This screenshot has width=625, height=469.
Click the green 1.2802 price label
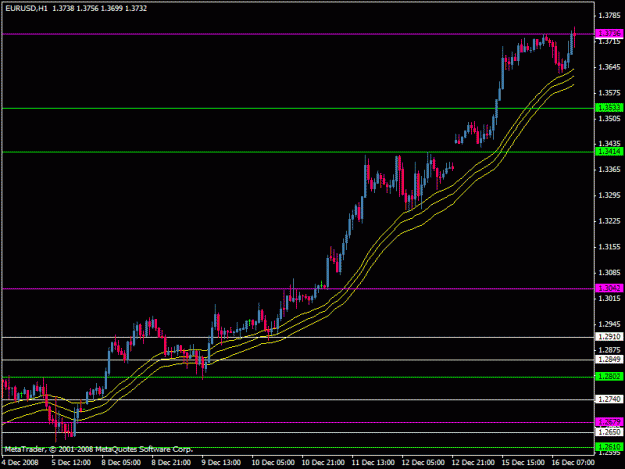tap(609, 376)
